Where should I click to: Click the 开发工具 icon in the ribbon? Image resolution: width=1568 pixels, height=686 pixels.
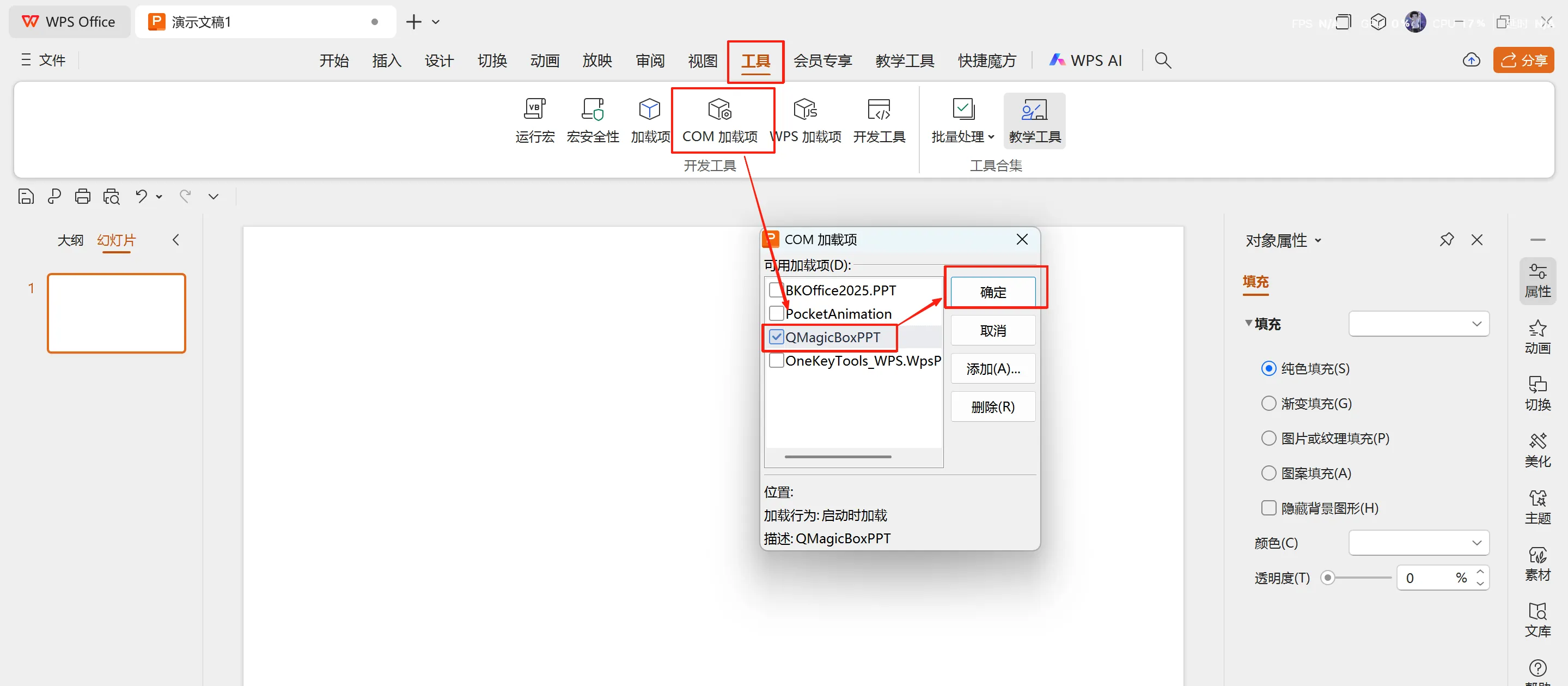click(x=878, y=120)
